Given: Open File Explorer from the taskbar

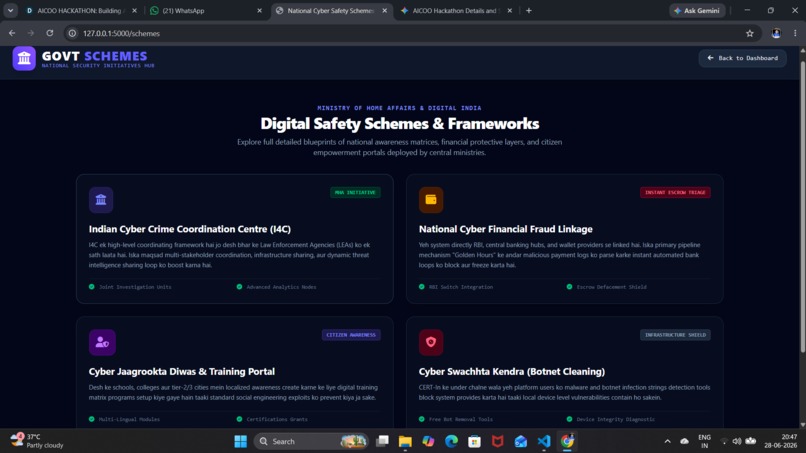Looking at the screenshot, I should 405,441.
